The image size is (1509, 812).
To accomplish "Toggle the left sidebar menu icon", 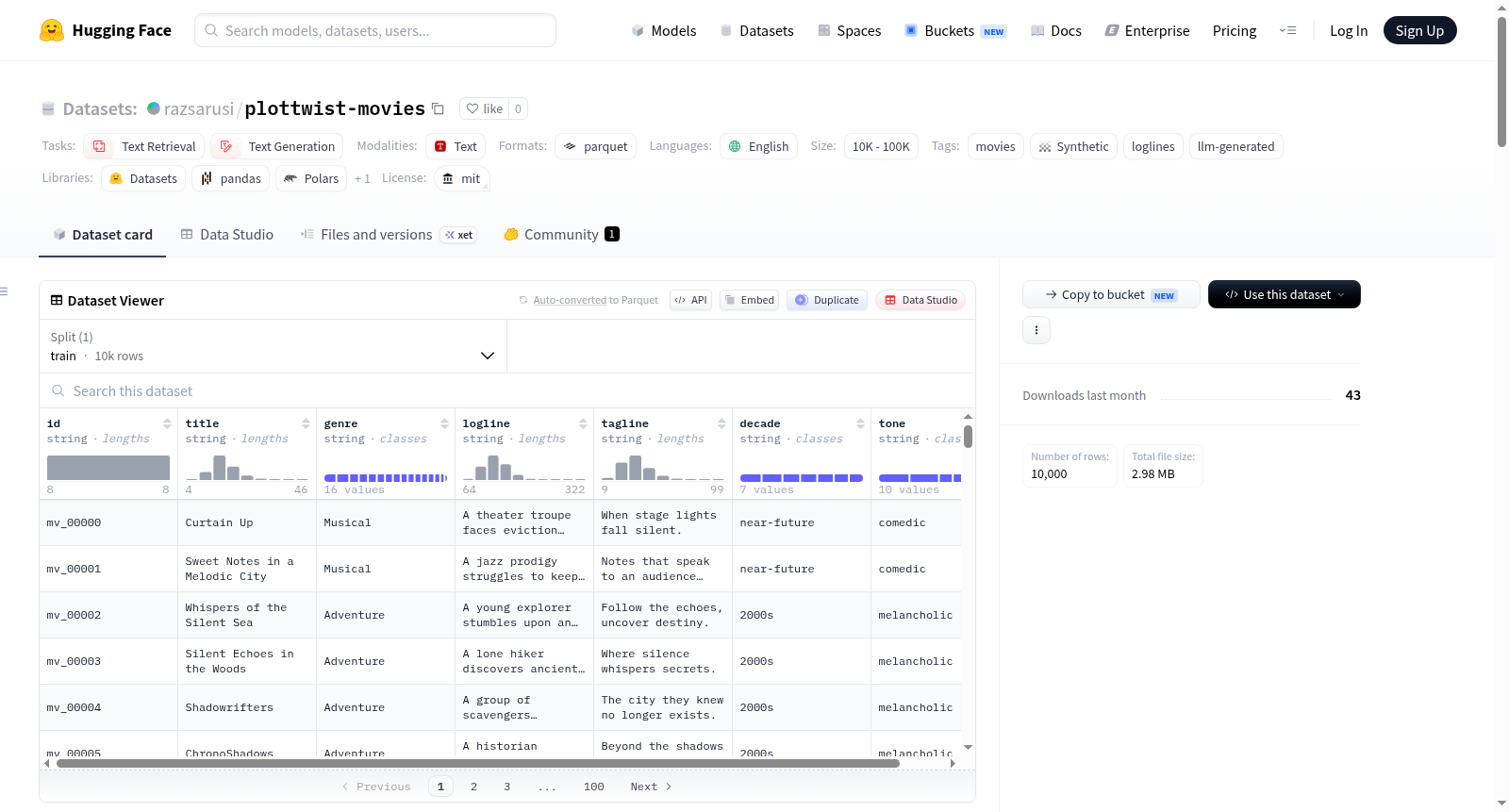I will pyautogui.click(x=4, y=291).
